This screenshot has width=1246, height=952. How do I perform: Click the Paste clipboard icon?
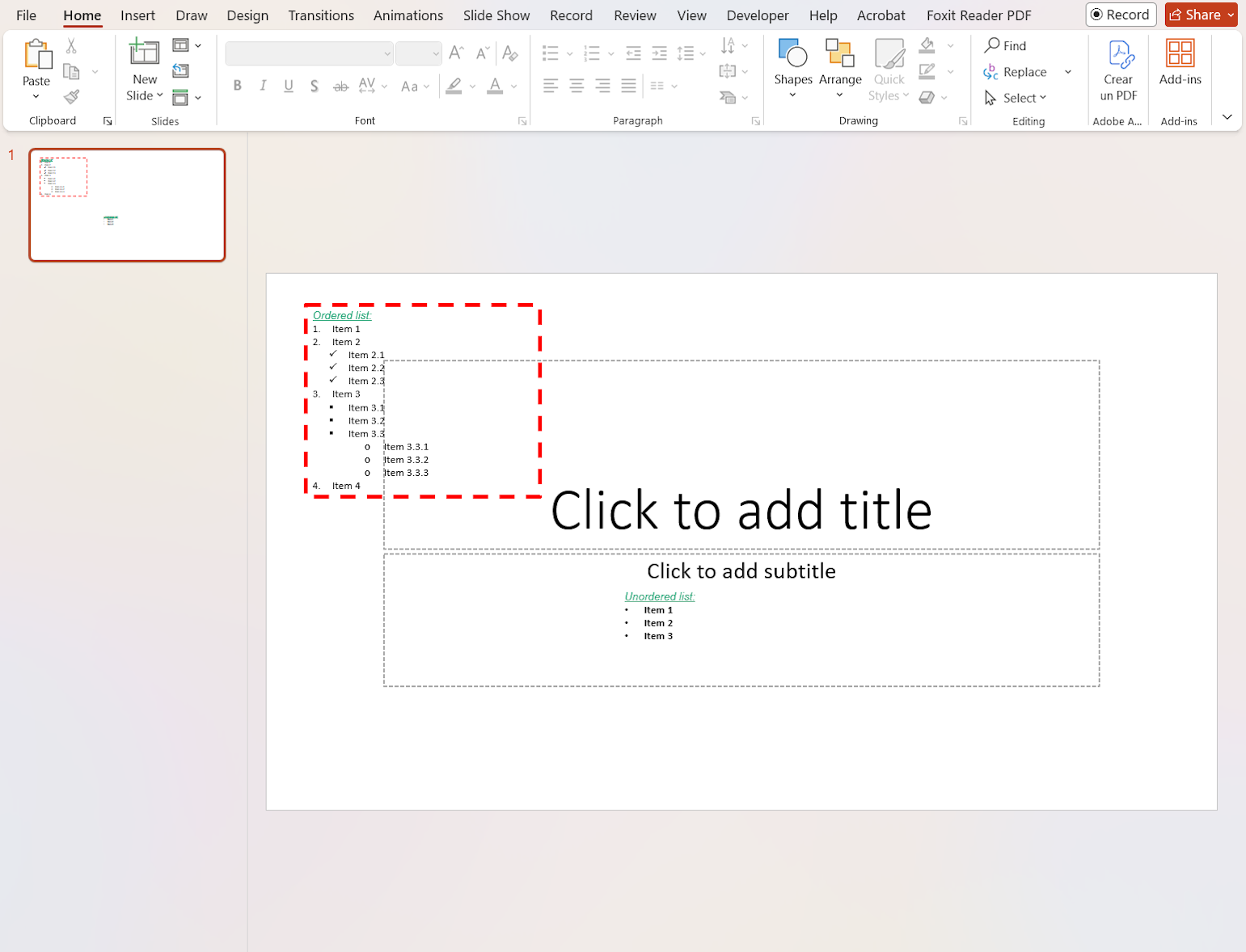pos(36,55)
